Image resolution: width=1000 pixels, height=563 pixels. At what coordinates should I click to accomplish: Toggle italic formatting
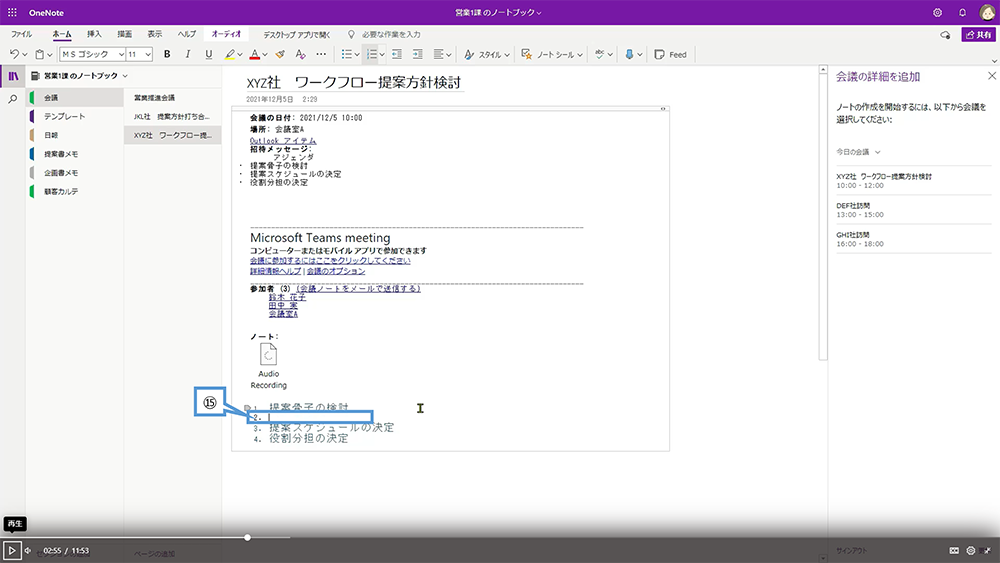[x=188, y=54]
